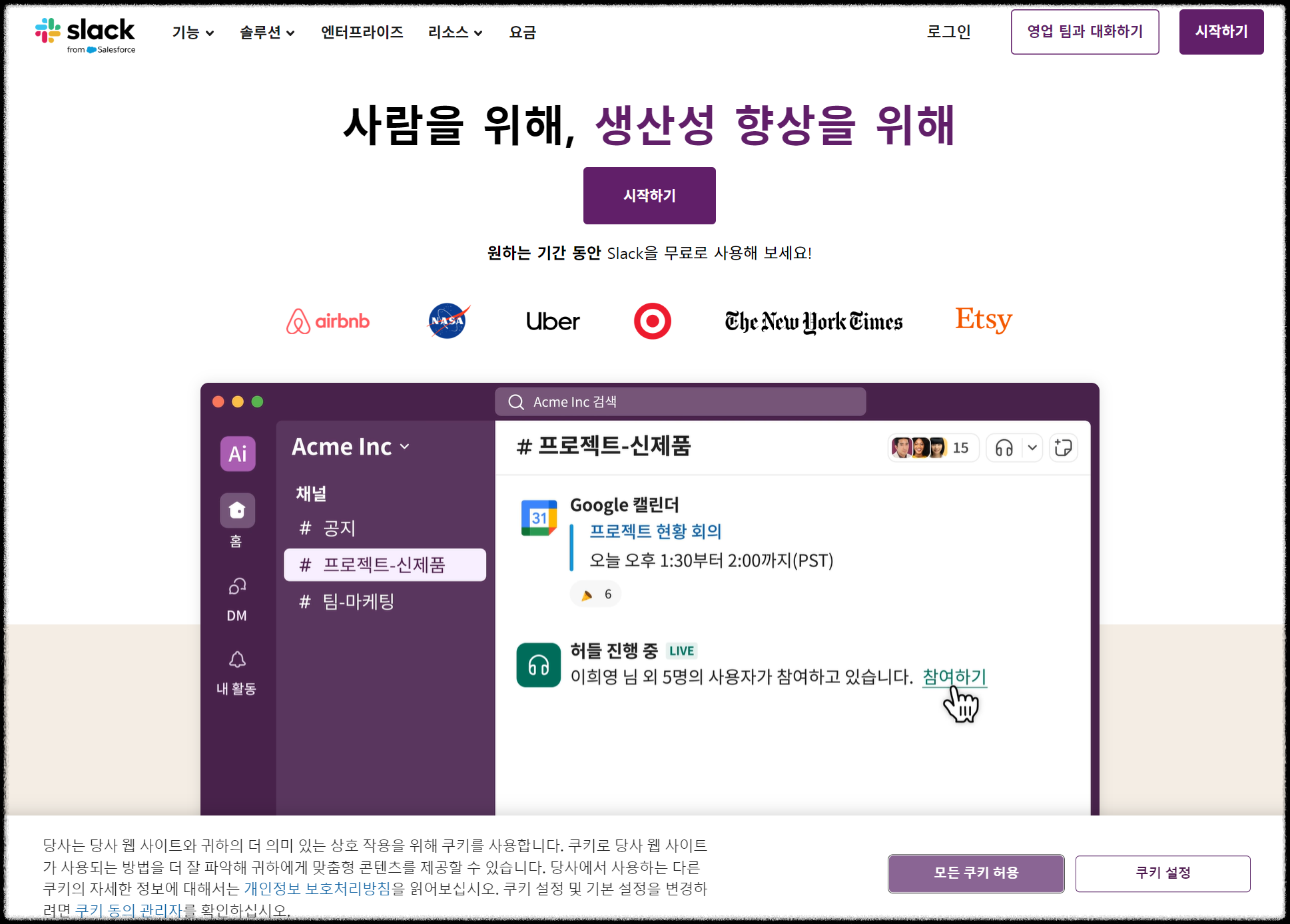Select the NASA logo in the brand row
Screen dimensions: 1290x924
coord(447,321)
